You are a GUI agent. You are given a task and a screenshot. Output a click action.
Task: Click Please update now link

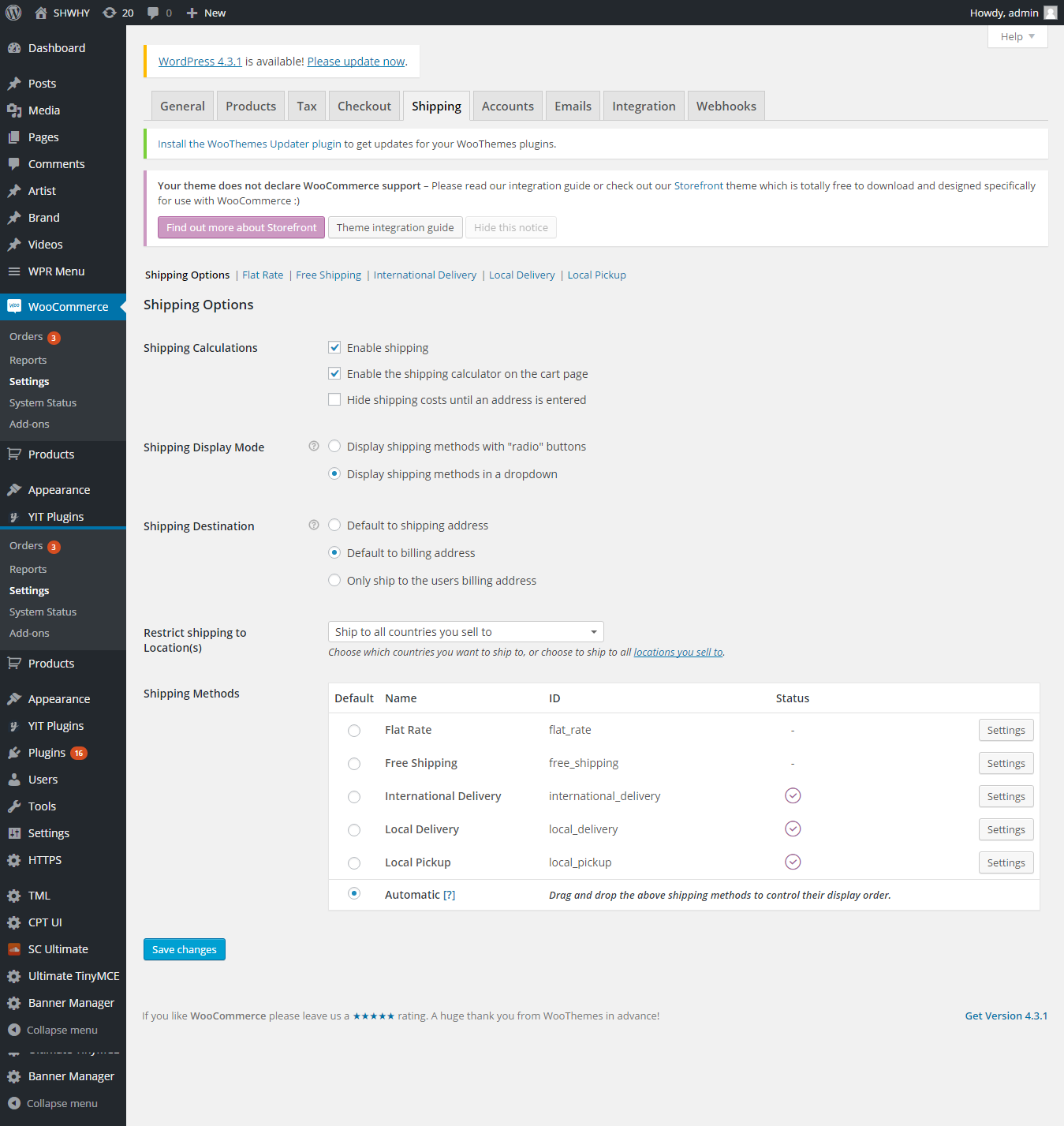pyautogui.click(x=356, y=62)
